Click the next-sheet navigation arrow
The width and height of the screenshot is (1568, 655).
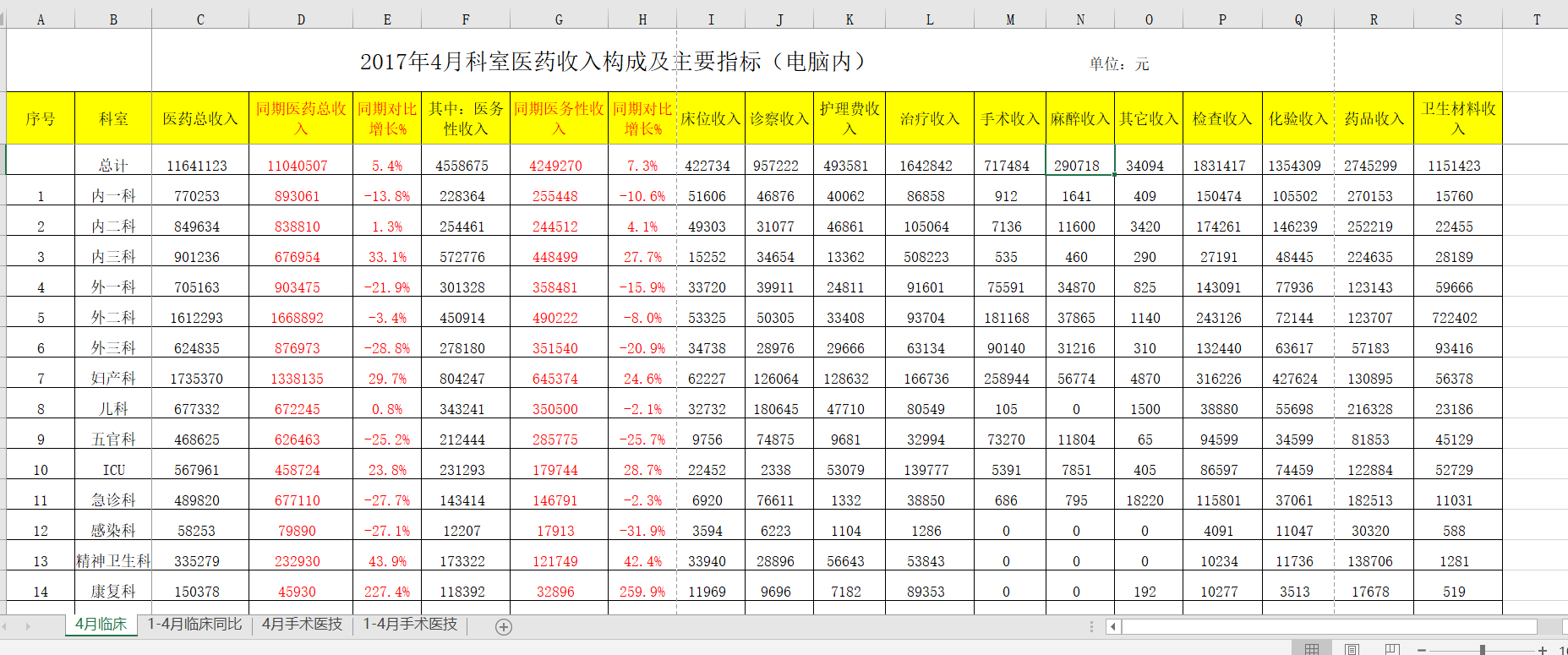click(x=28, y=626)
